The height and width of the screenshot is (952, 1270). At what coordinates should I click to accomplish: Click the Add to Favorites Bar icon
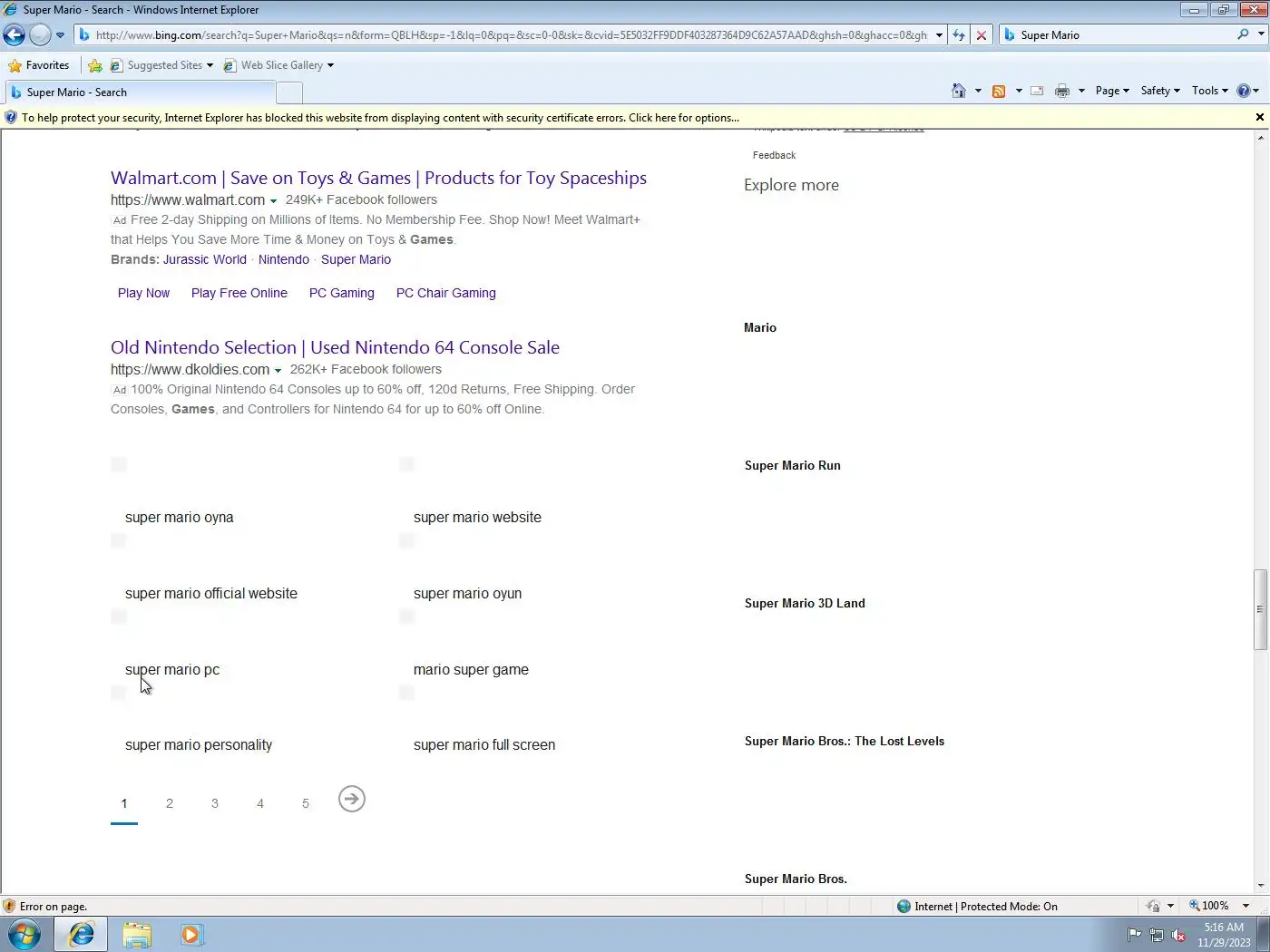[x=95, y=65]
